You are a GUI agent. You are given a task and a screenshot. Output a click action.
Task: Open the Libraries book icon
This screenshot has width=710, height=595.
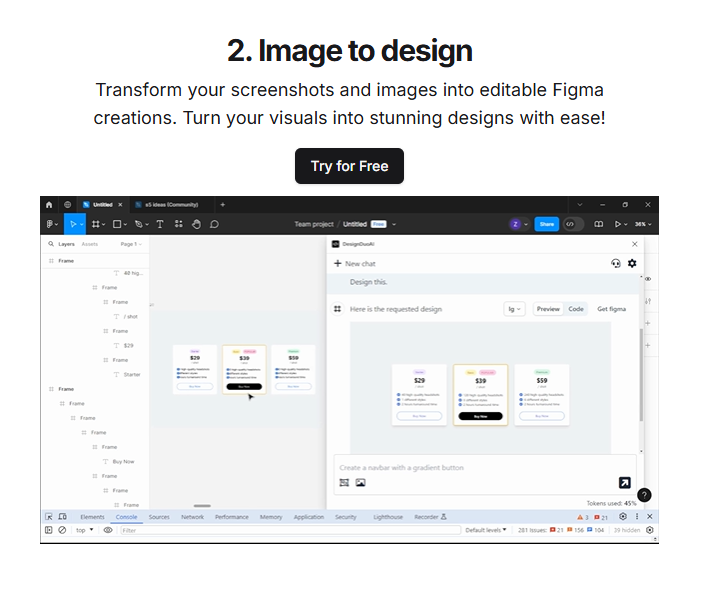[598, 224]
